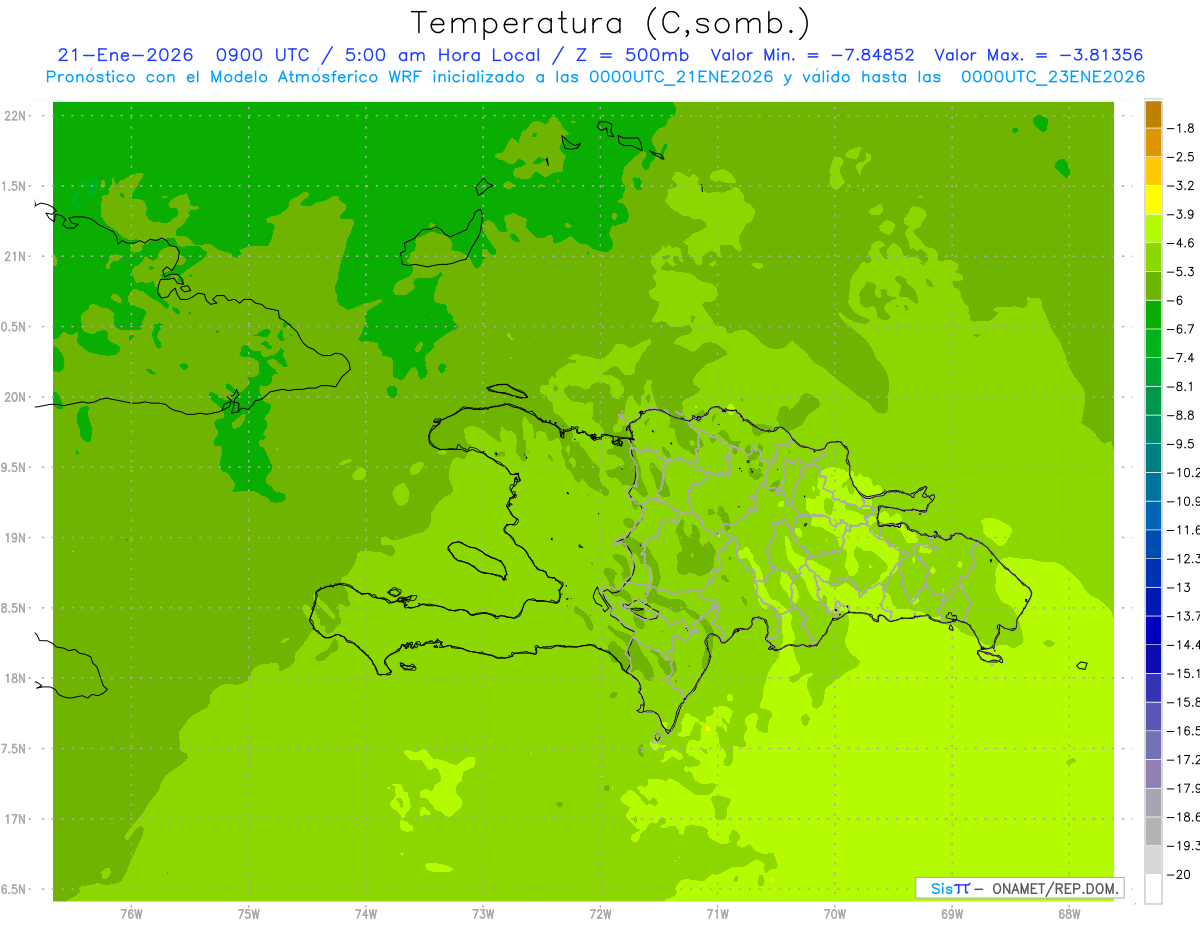Image resolution: width=1200 pixels, height=927 pixels.
Task: Pick the yellow swatch between -3.2 and -3.9
Action: coord(1153,200)
